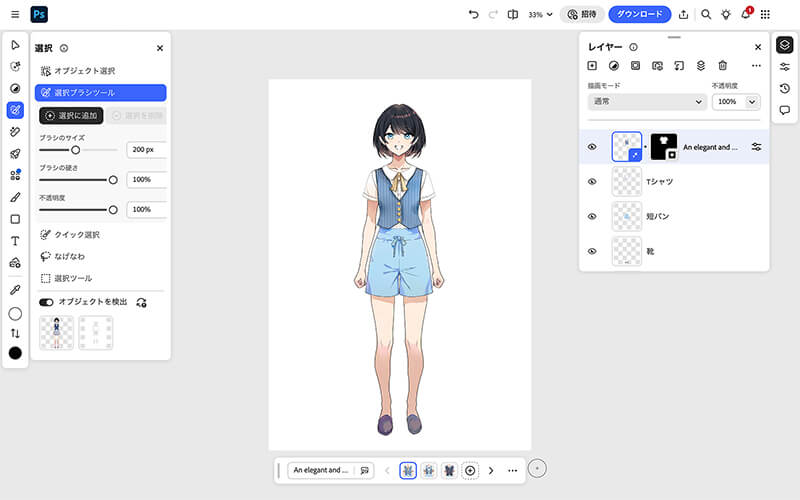This screenshot has width=800, height=500.
Task: Open the search magnifier icon in header
Action: pos(705,15)
